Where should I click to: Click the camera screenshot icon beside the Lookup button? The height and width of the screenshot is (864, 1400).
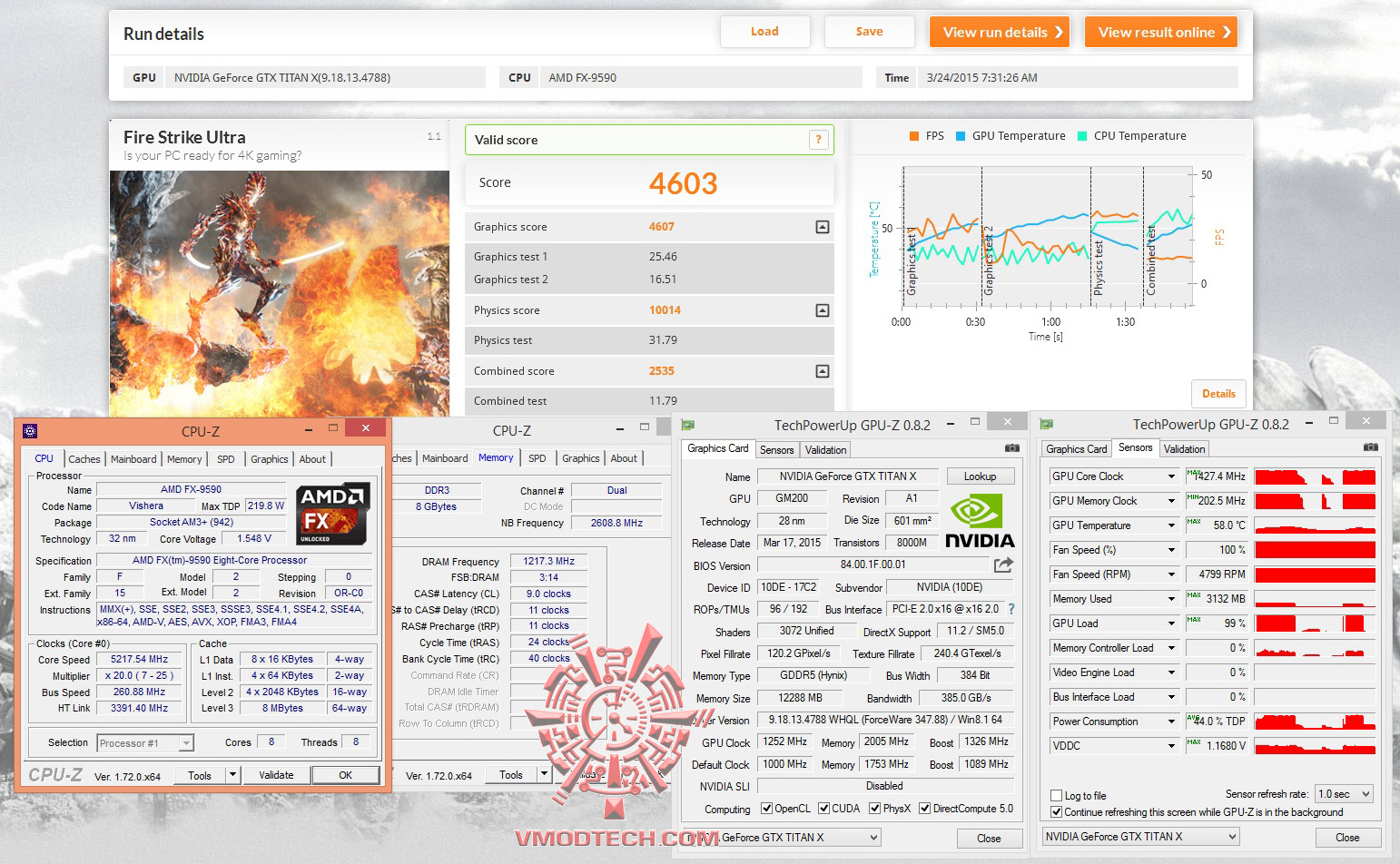pos(1011,448)
